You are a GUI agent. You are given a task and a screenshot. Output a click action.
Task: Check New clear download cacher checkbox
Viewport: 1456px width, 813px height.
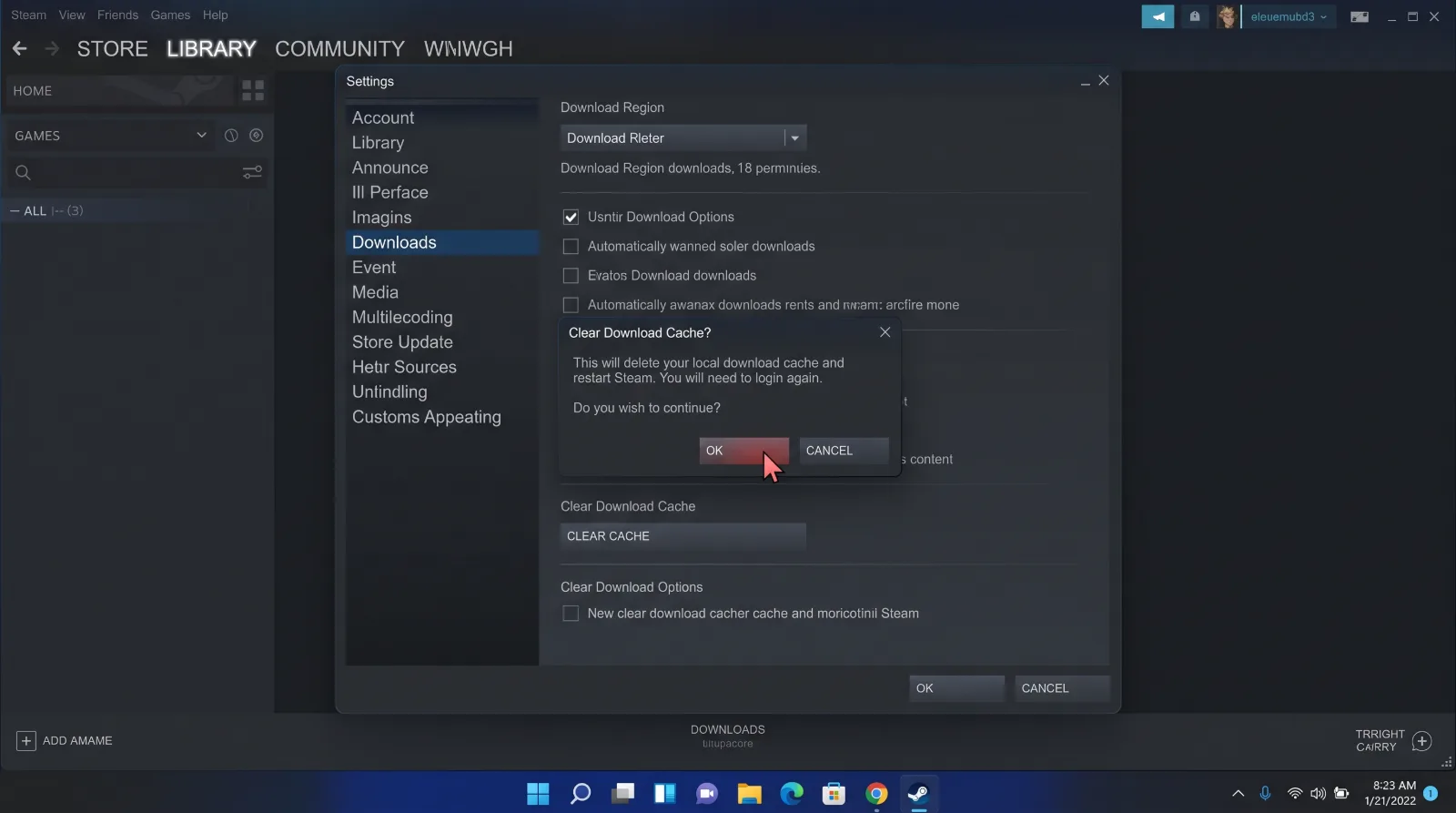(571, 614)
